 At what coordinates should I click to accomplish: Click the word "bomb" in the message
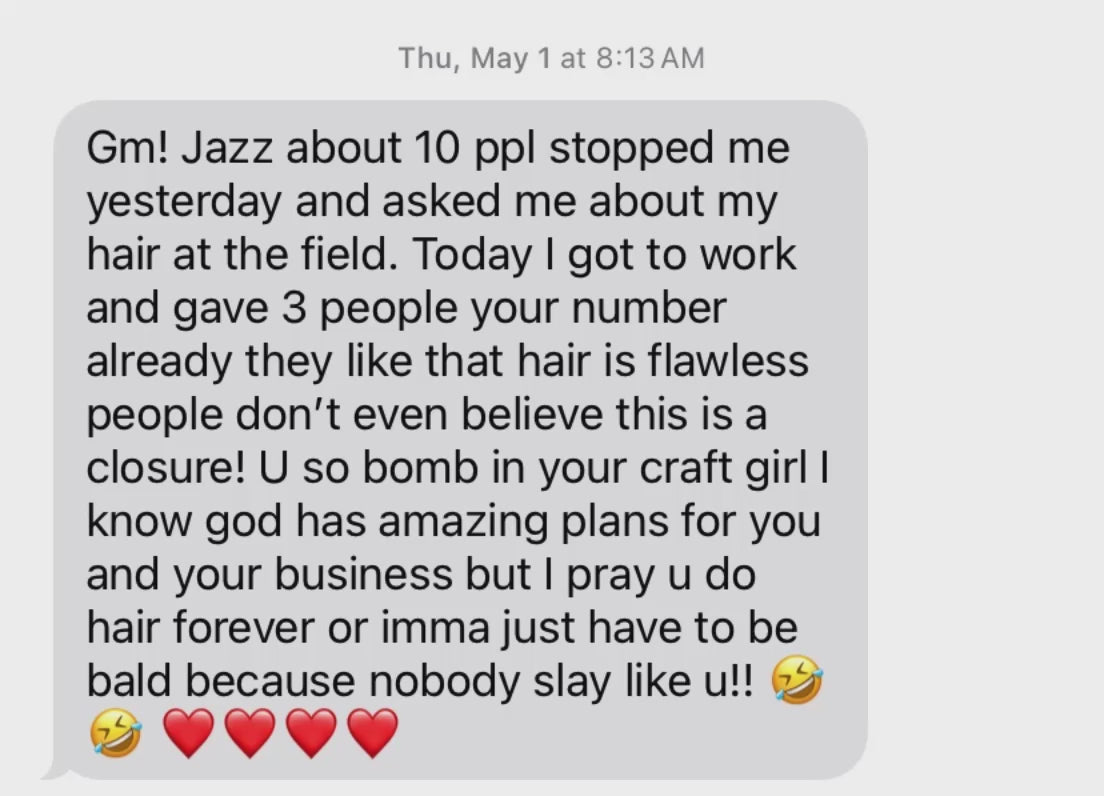420,468
